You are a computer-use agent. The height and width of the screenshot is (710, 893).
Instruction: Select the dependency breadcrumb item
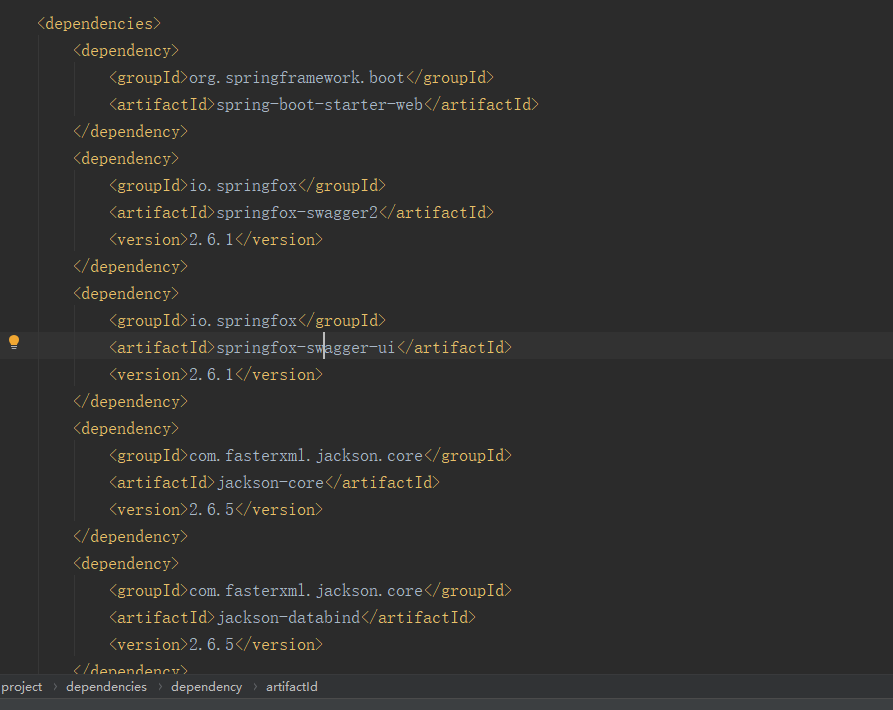pyautogui.click(x=206, y=687)
